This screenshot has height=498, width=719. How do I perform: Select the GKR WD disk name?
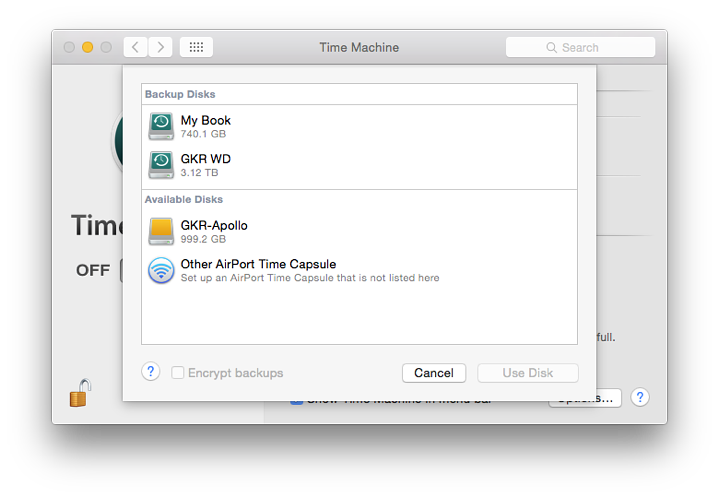coord(205,159)
